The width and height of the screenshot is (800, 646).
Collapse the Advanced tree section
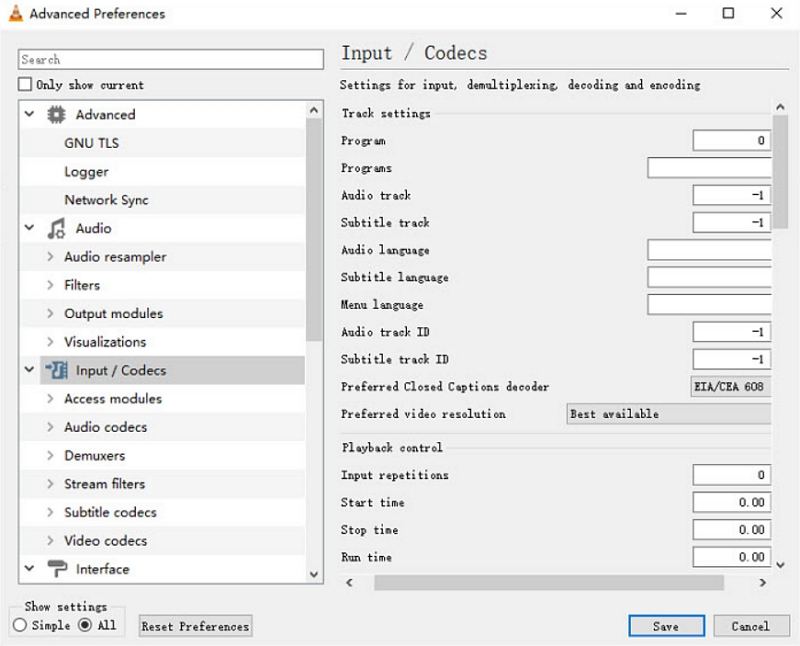point(30,114)
